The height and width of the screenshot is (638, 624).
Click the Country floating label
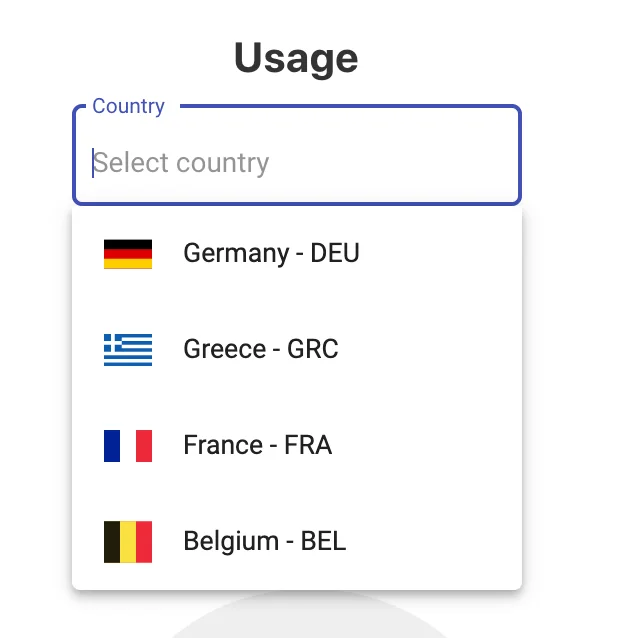(129, 107)
